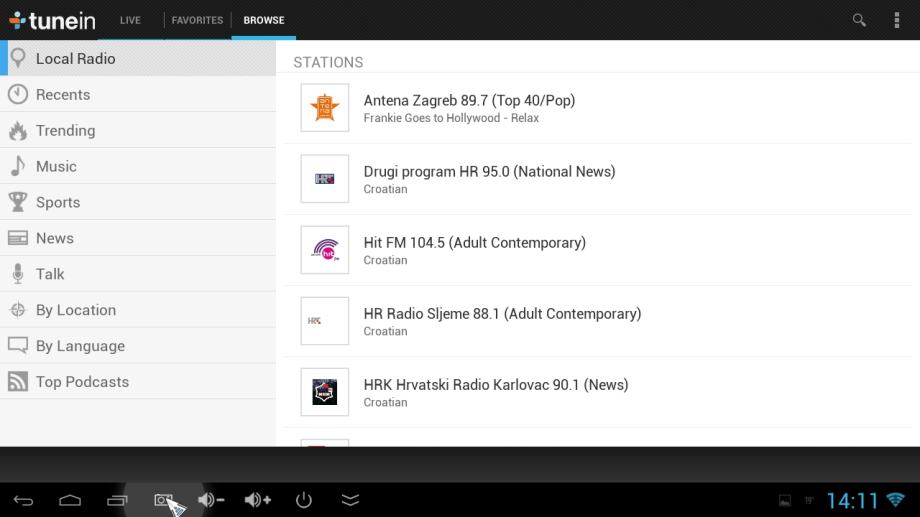This screenshot has height=517, width=920.
Task: Click the Drugi program HR station logo
Action: coord(324,178)
